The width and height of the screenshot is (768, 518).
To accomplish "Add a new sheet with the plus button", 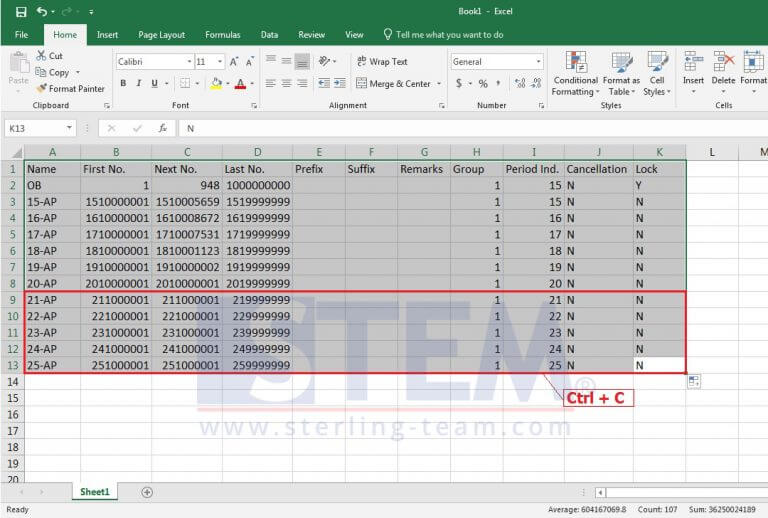I will [x=147, y=492].
